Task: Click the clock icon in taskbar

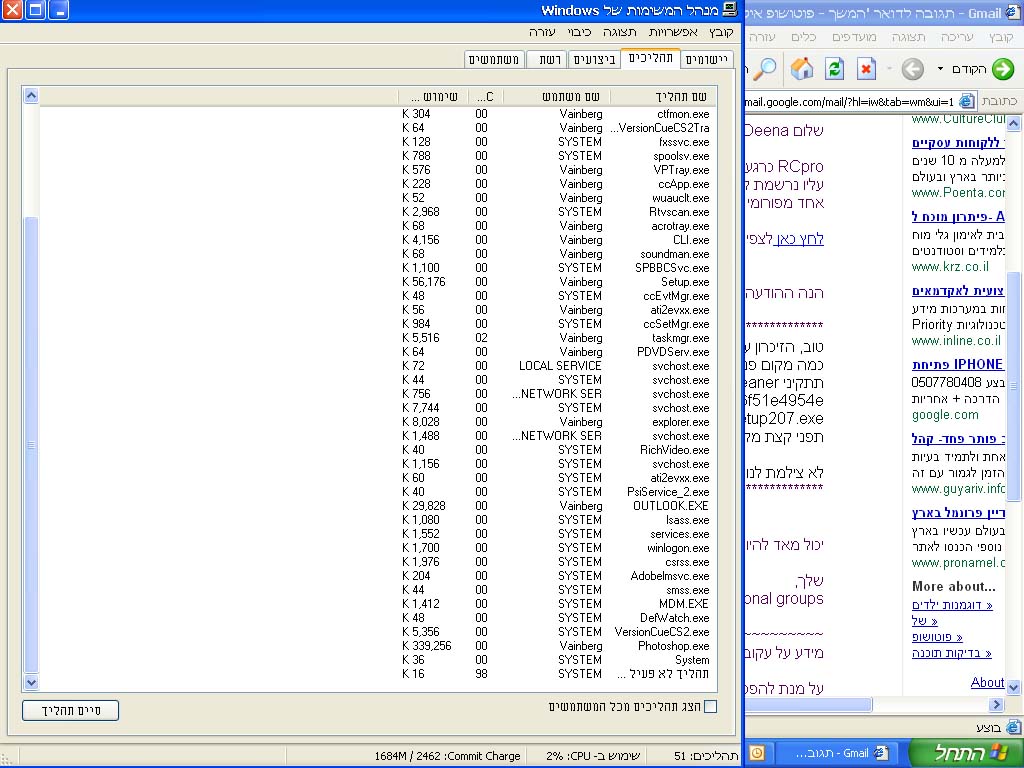Action: click(757, 753)
